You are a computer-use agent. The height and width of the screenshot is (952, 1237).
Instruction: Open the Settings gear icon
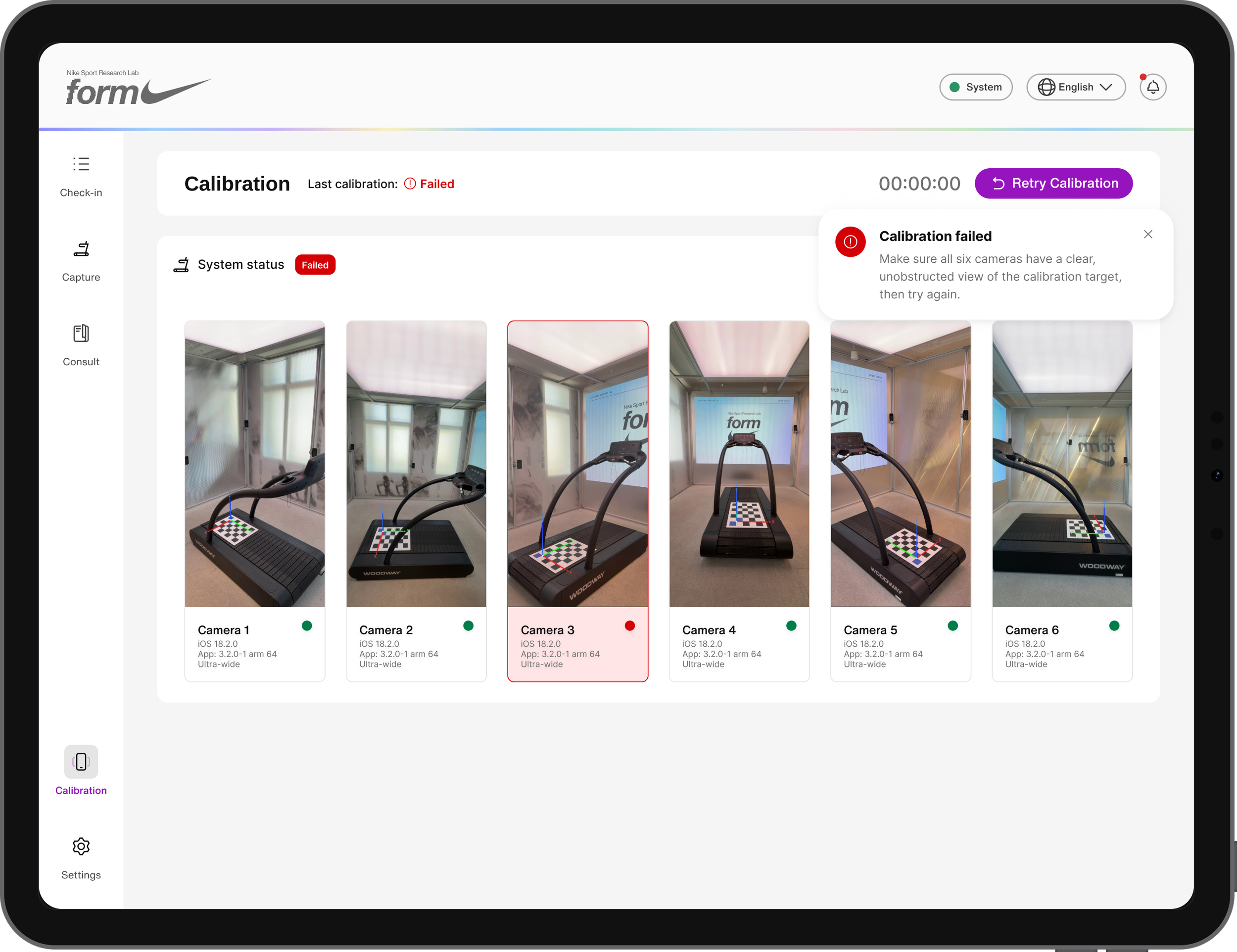pyautogui.click(x=81, y=846)
